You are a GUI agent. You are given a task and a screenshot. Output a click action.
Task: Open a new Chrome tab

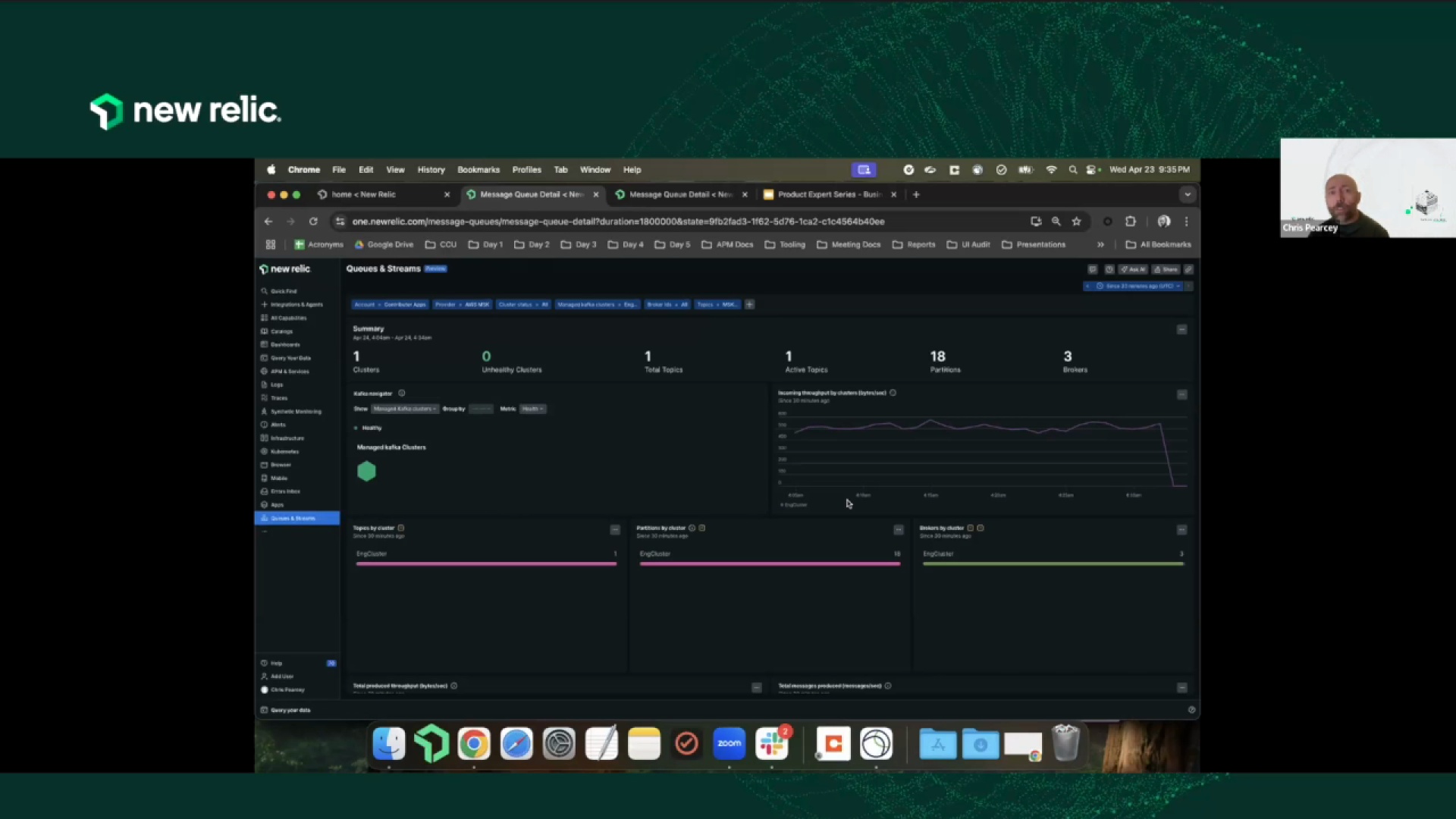[x=916, y=195]
